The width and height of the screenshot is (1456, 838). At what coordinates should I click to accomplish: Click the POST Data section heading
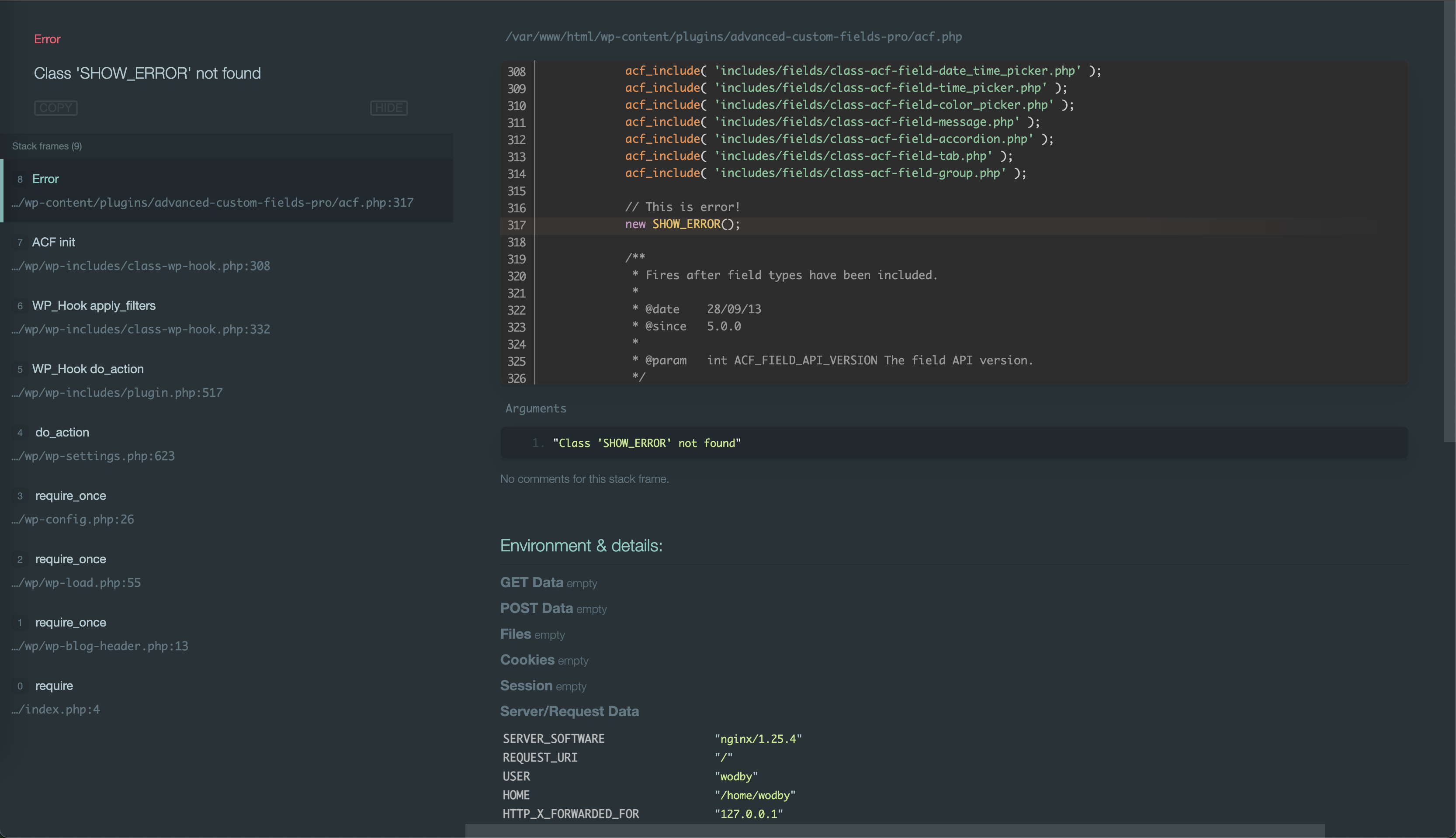click(x=536, y=608)
